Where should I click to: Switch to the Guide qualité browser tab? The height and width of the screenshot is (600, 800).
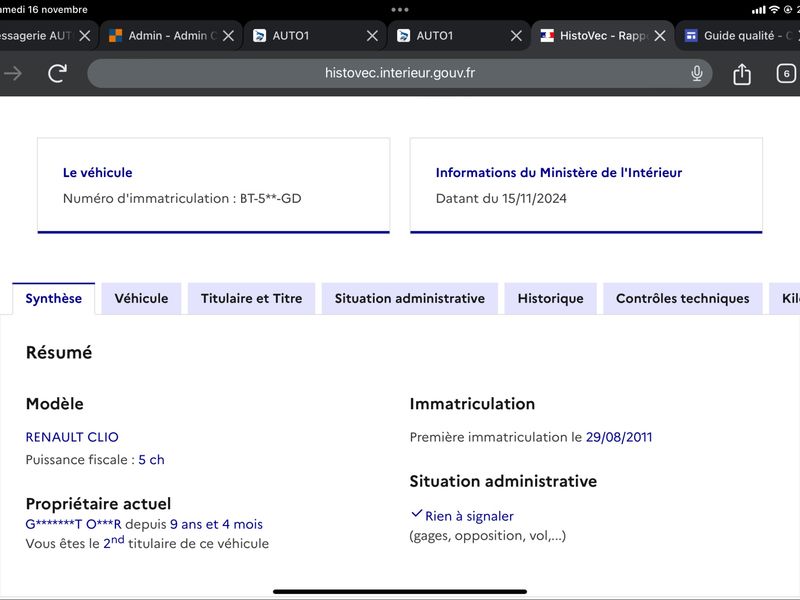tap(738, 36)
